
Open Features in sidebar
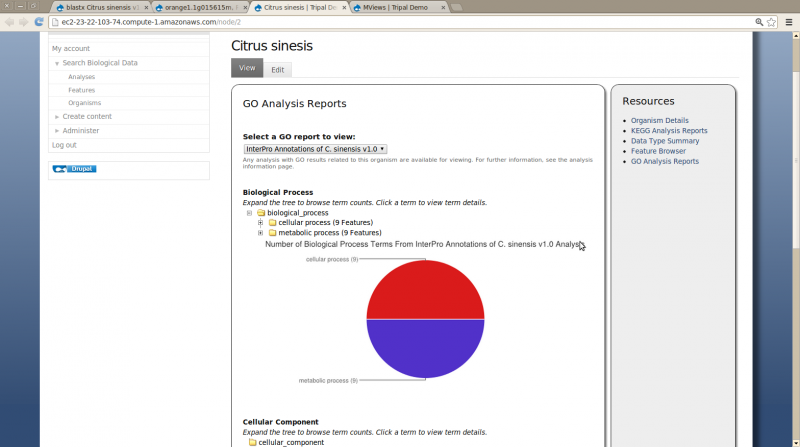tap(82, 90)
